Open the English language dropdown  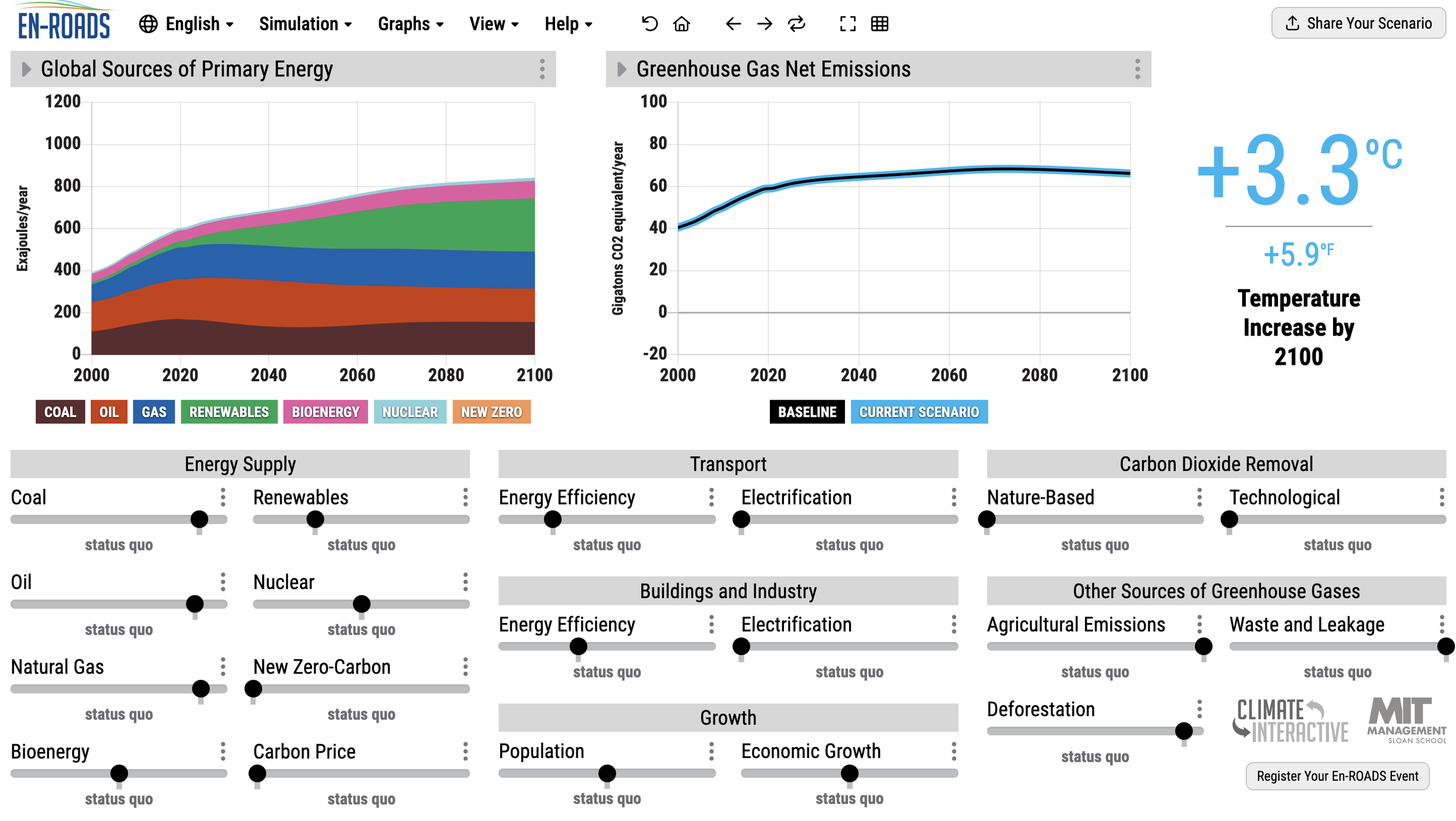point(186,24)
